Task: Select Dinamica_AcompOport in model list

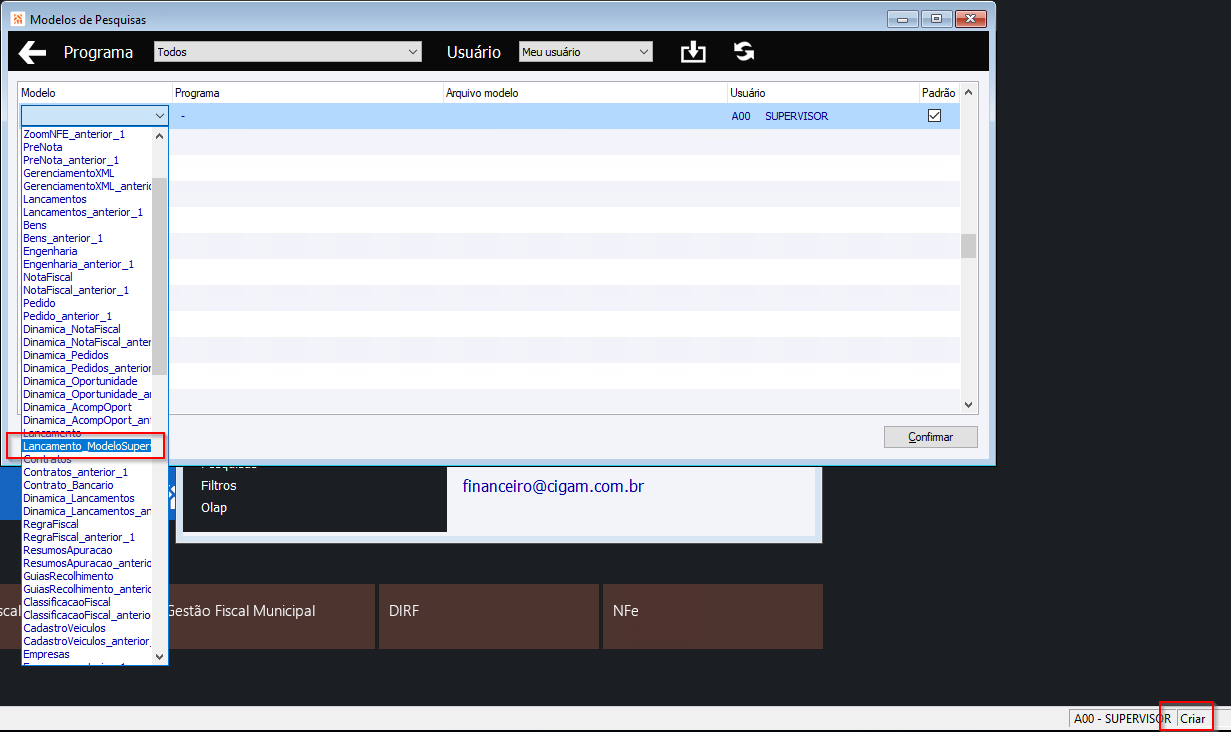Action: pos(77,407)
